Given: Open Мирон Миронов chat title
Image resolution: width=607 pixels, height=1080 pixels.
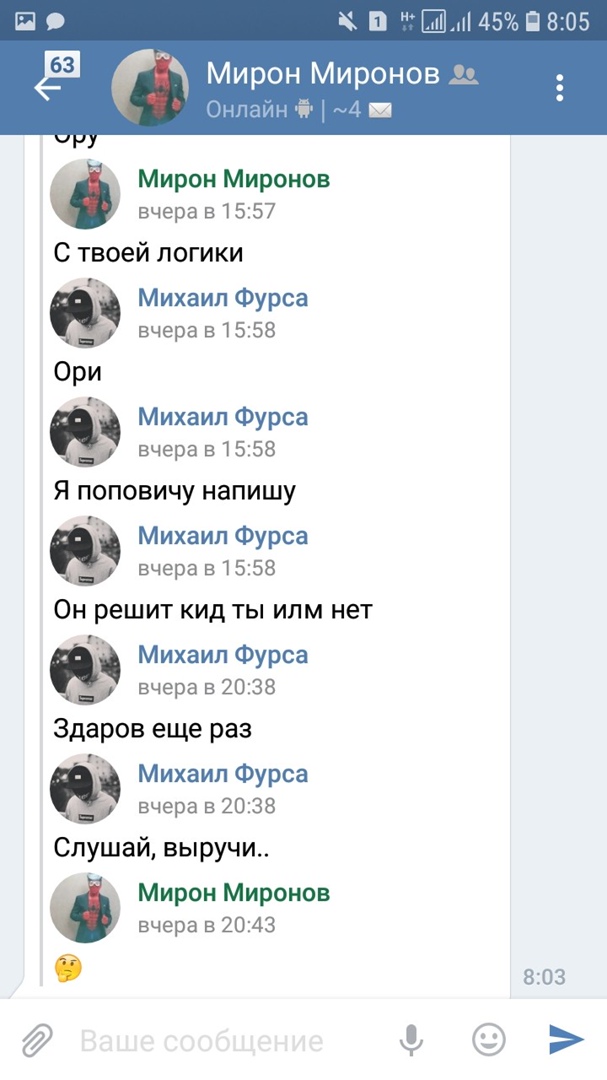Looking at the screenshot, I should point(322,73).
